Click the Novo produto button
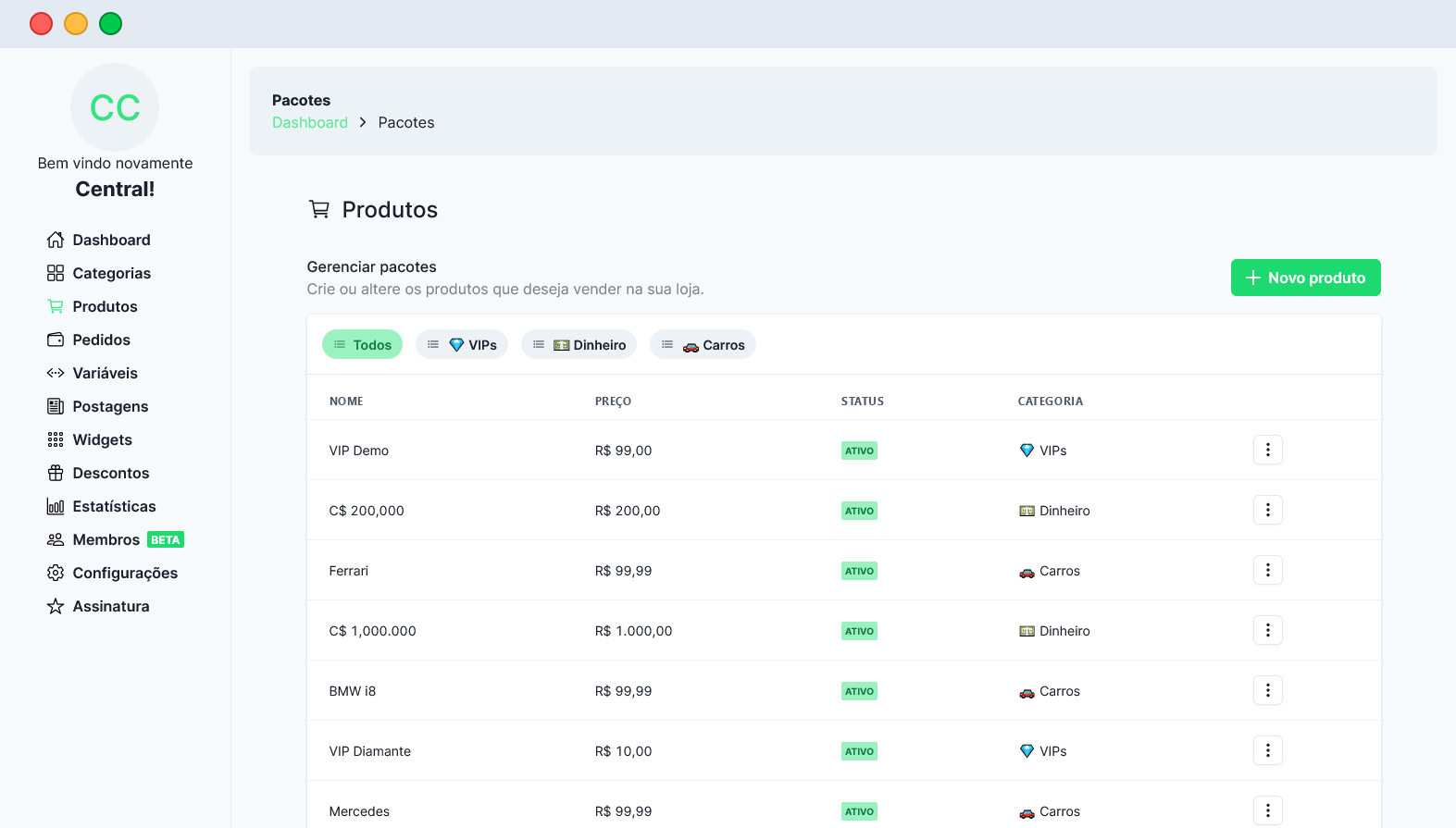Screen dimensions: 1456x828 tap(1305, 278)
